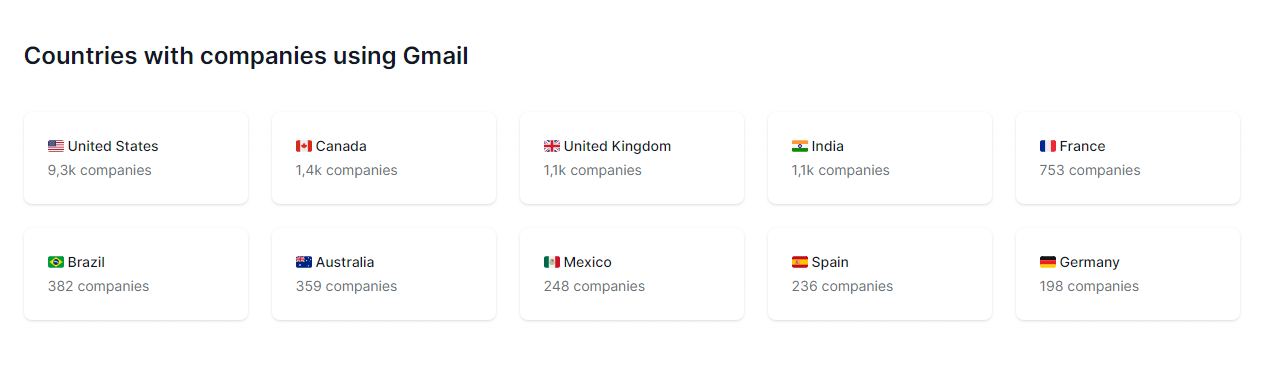
Task: Open India's 1,1k companies text
Action: pos(840,170)
